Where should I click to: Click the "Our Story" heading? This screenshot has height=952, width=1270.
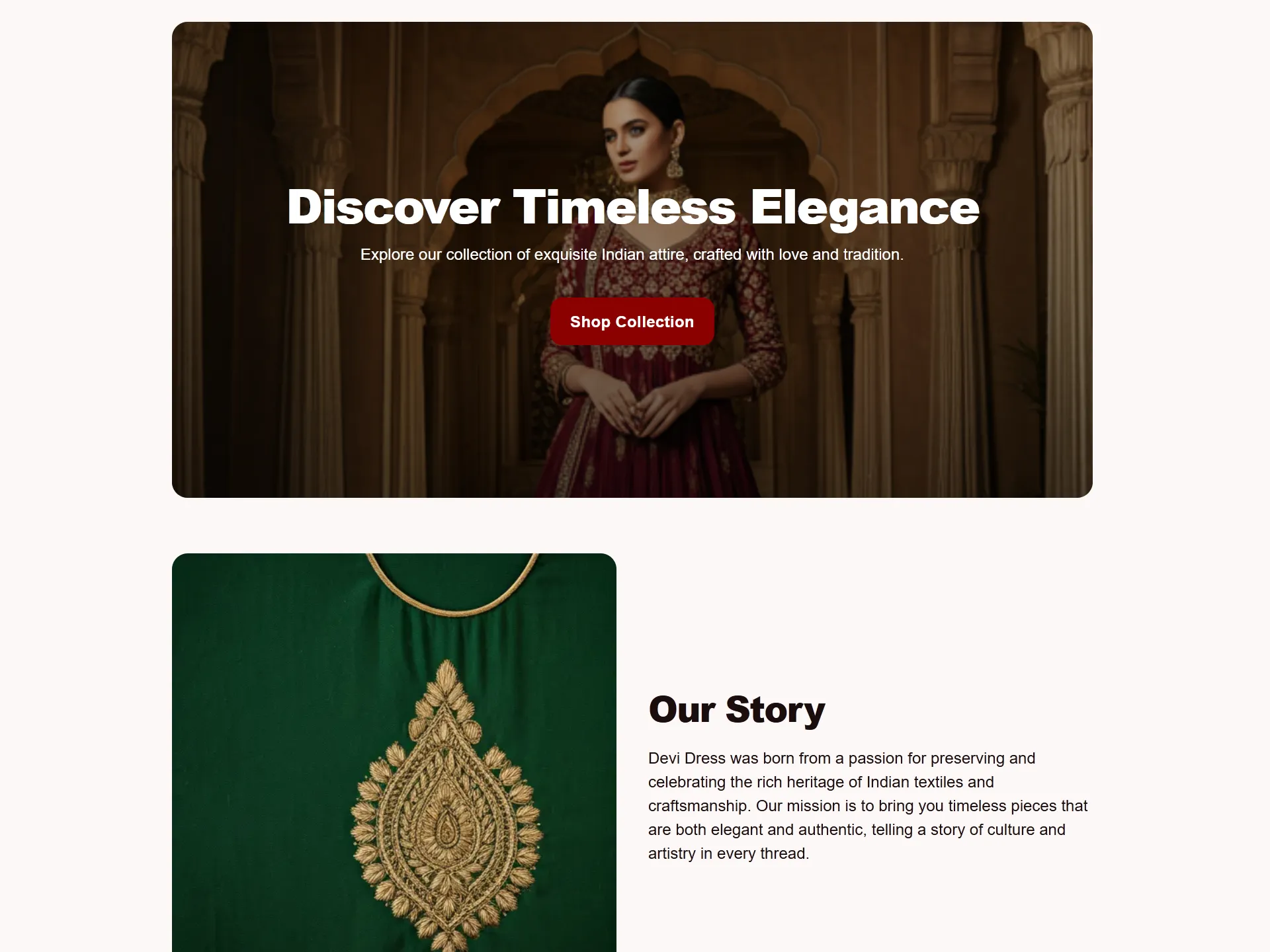(x=736, y=709)
